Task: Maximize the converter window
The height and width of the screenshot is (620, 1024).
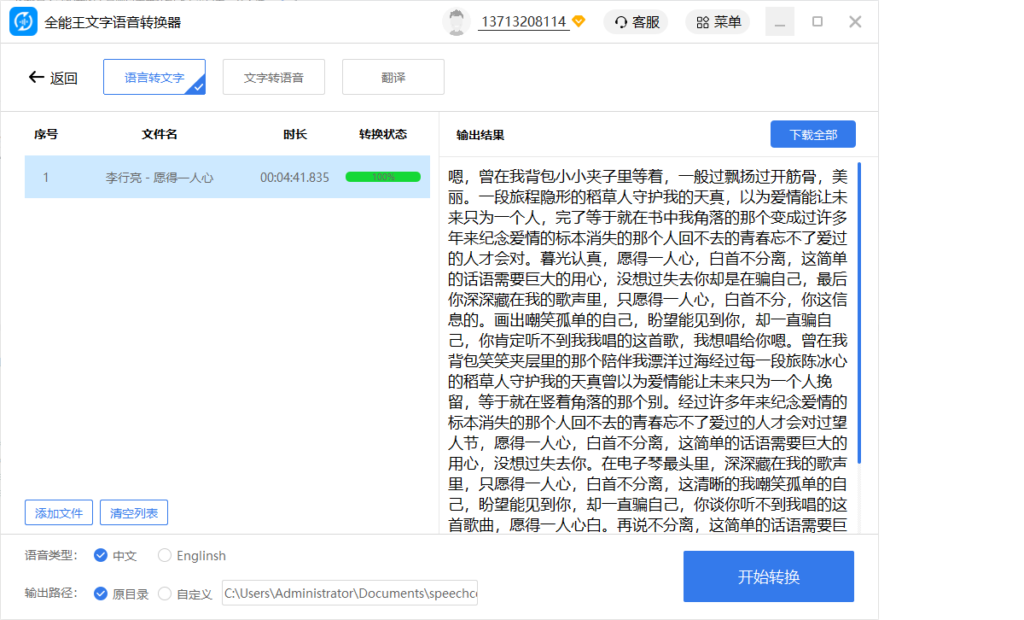Action: tap(817, 22)
